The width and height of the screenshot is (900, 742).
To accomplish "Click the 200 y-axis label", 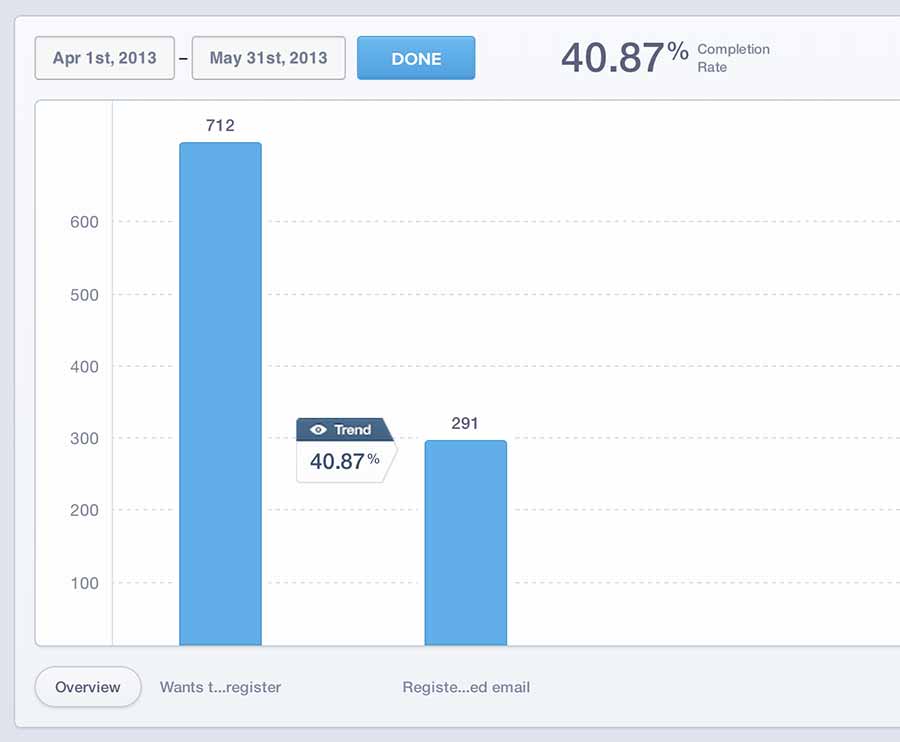I will pyautogui.click(x=84, y=510).
